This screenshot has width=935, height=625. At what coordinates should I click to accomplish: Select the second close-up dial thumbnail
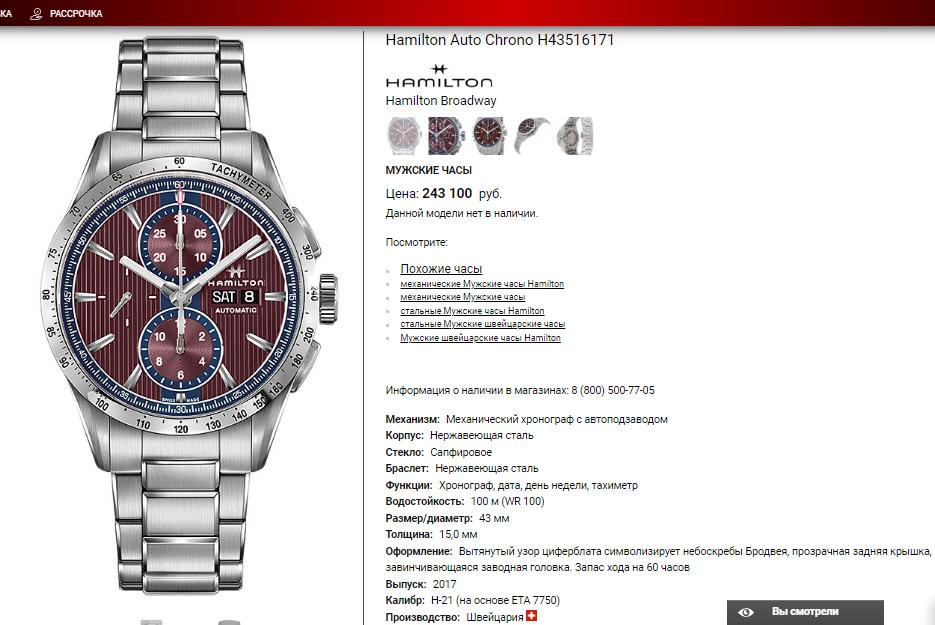pos(445,136)
